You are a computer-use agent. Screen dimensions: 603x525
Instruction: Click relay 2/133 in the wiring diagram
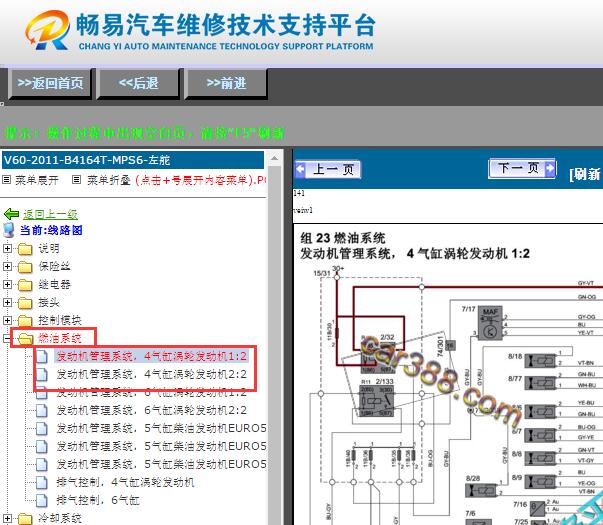point(376,401)
